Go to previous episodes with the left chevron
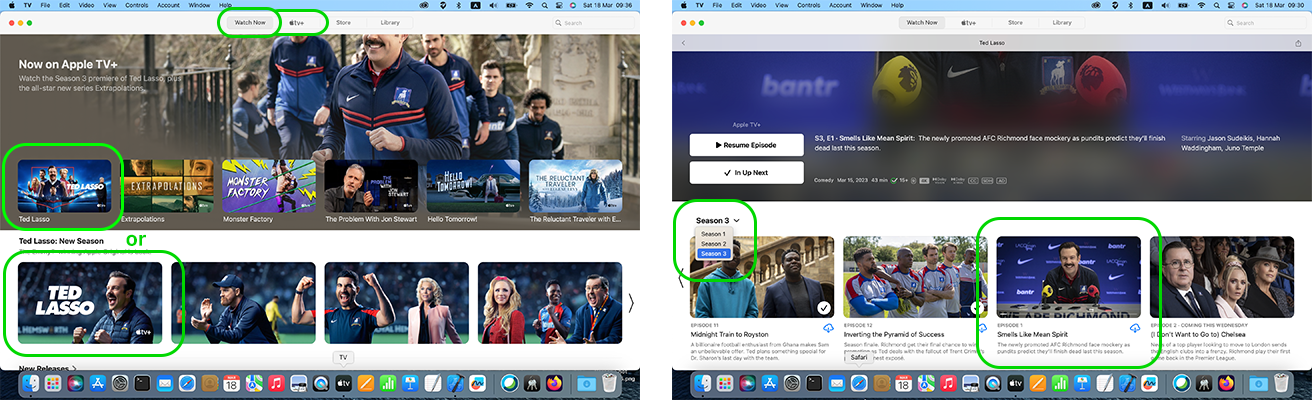The height and width of the screenshot is (400, 1312). pos(681,277)
